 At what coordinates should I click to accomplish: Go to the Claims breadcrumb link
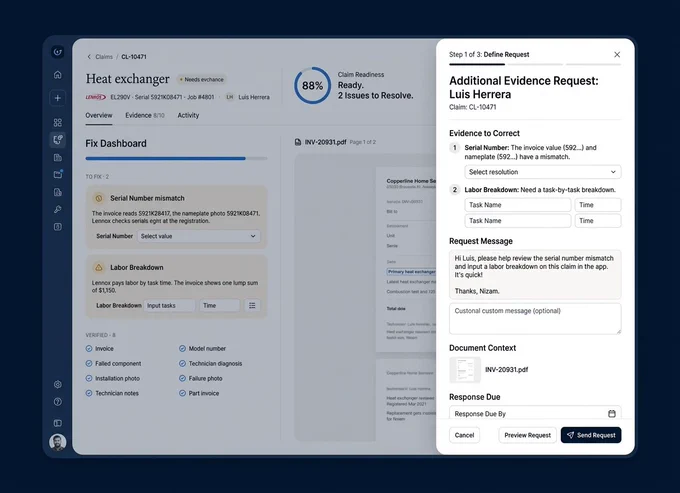(x=104, y=57)
